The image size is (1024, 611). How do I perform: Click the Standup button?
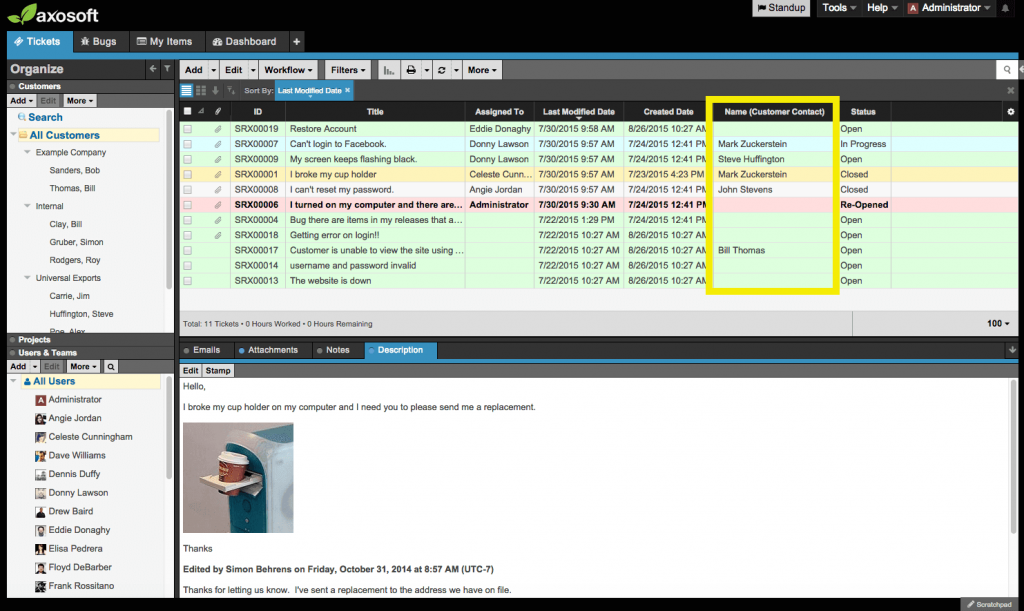coord(781,8)
